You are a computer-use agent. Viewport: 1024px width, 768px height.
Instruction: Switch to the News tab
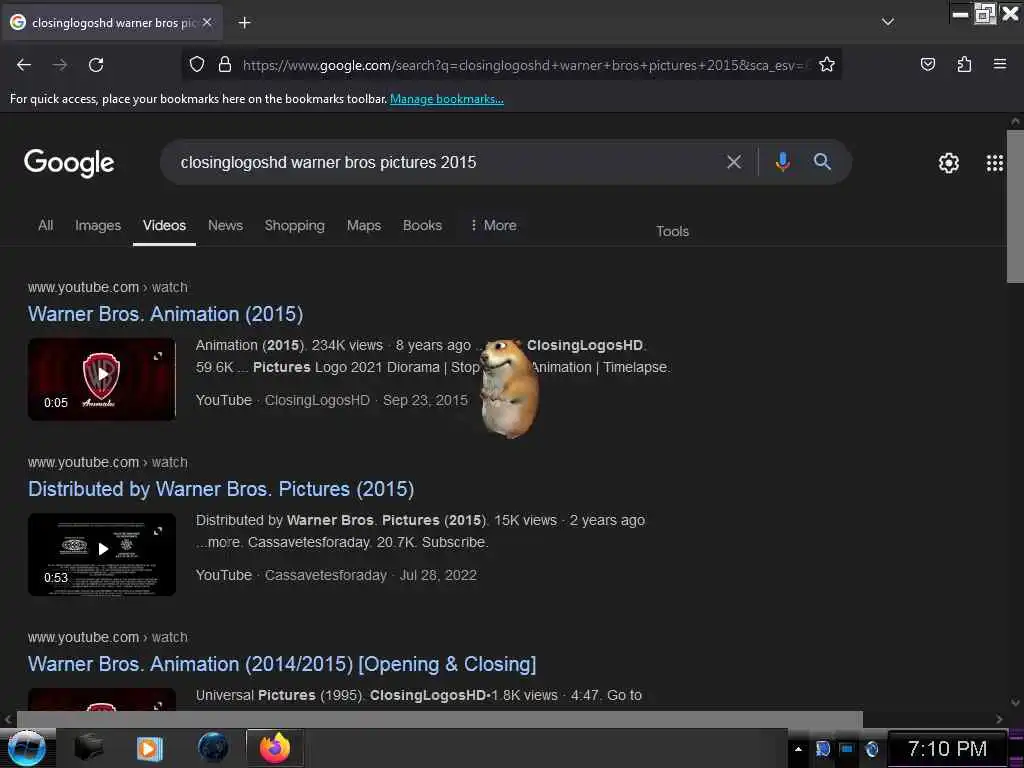225,225
